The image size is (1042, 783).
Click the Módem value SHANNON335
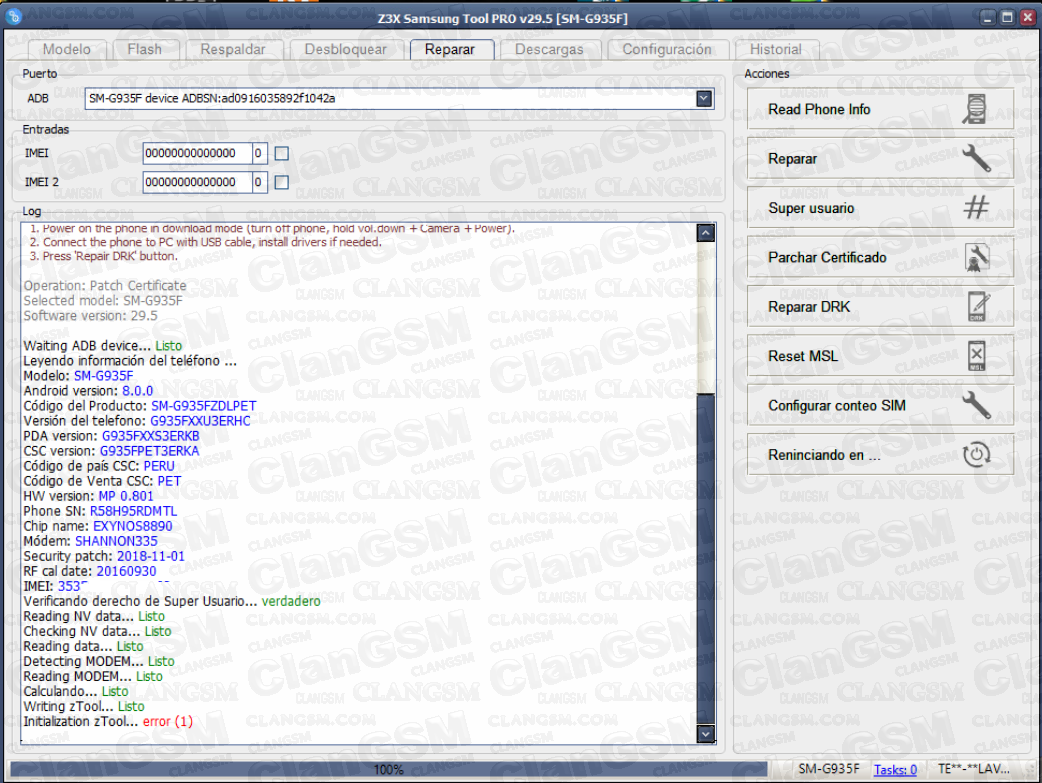(116, 541)
